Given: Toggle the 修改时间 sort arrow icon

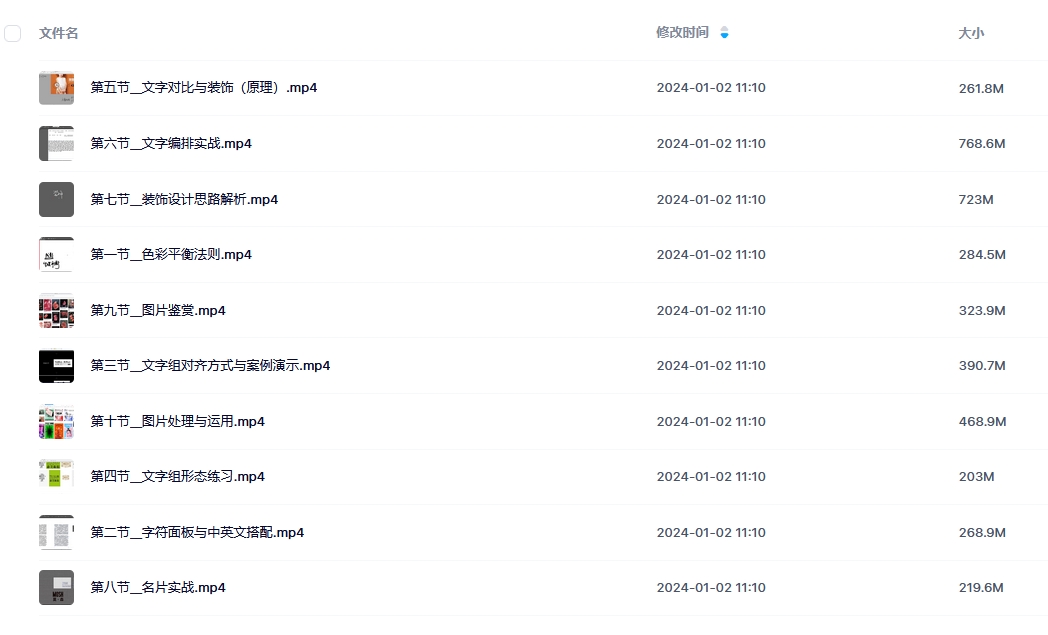Looking at the screenshot, I should click(725, 33).
